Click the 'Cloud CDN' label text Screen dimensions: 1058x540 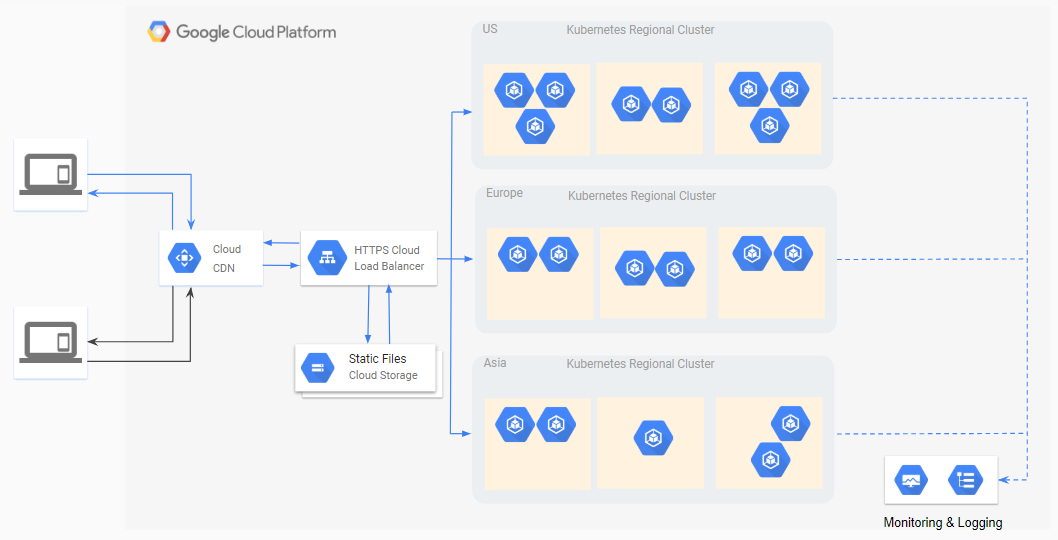coord(226,259)
